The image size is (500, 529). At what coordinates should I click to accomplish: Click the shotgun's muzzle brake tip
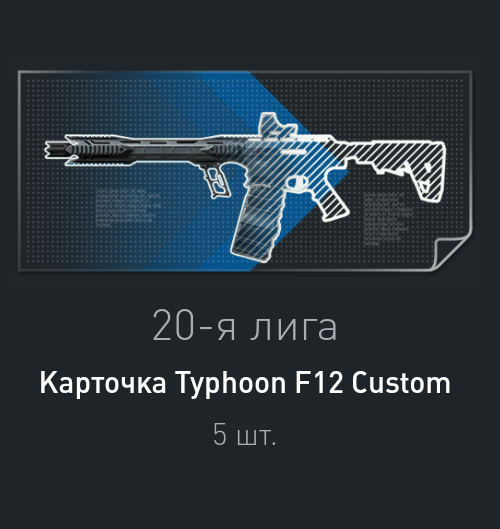click(x=55, y=150)
